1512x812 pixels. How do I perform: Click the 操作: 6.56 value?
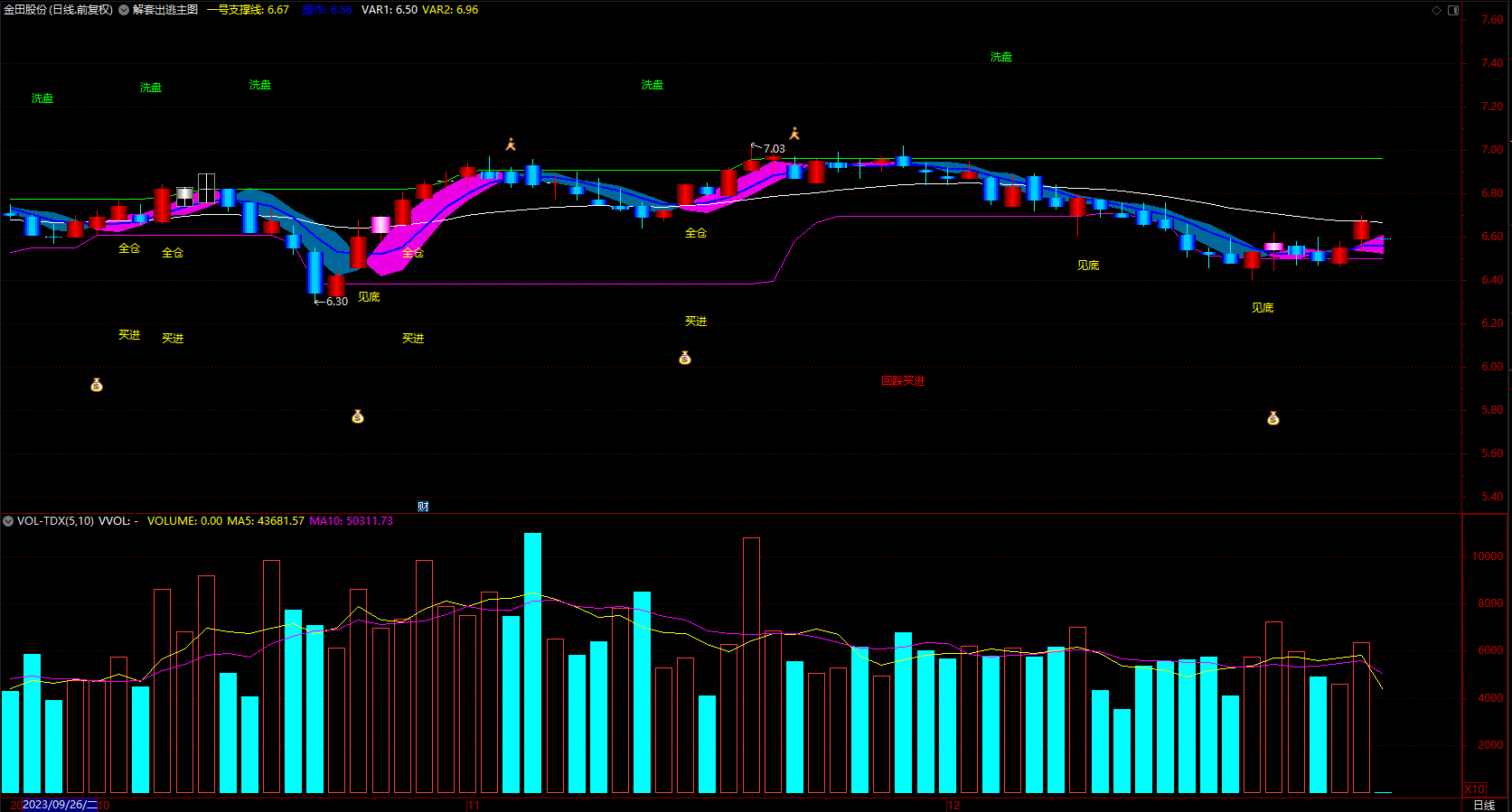[327, 10]
